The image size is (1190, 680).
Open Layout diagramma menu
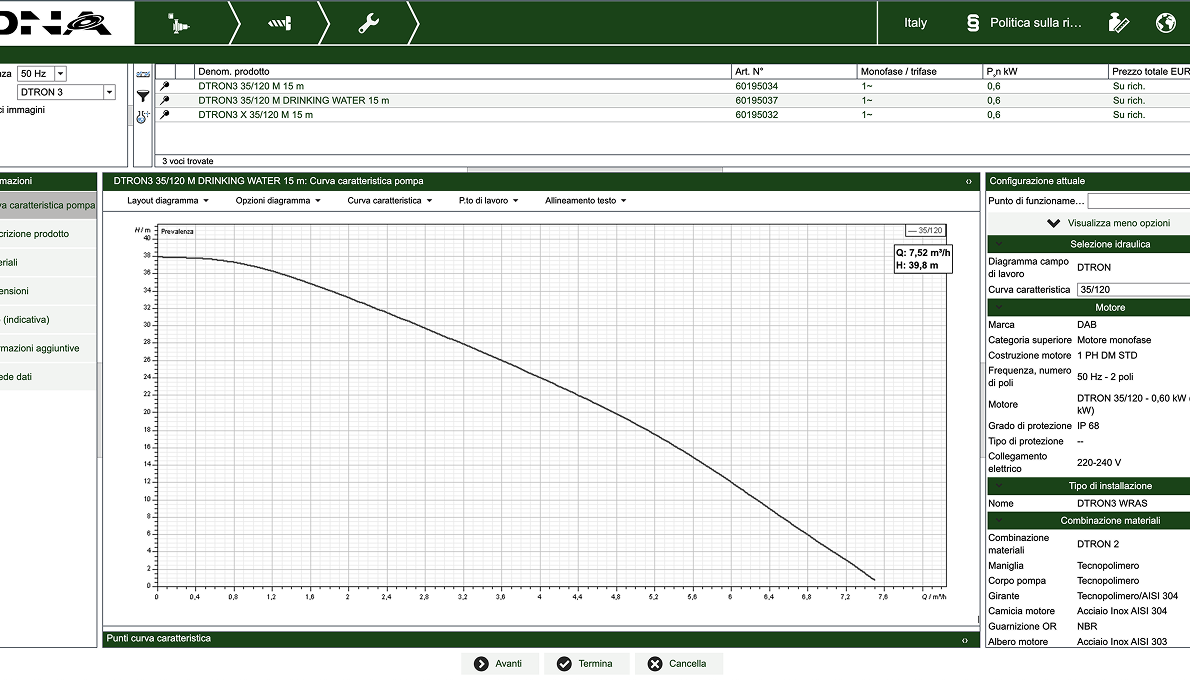(x=168, y=200)
